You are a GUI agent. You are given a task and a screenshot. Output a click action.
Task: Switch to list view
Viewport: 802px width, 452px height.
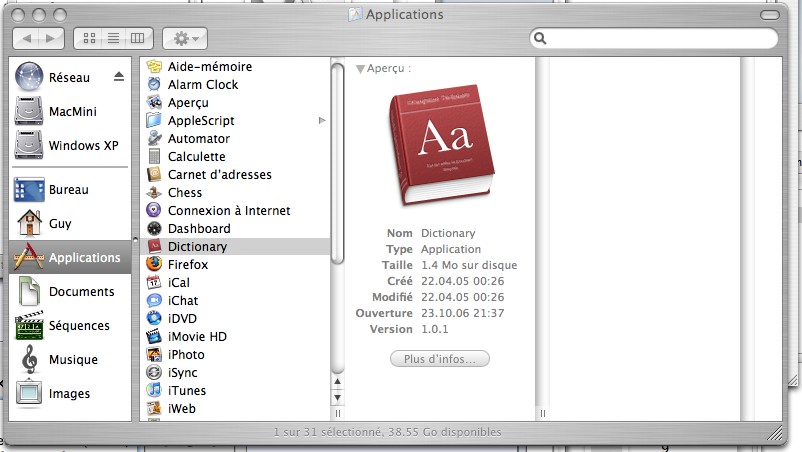114,38
